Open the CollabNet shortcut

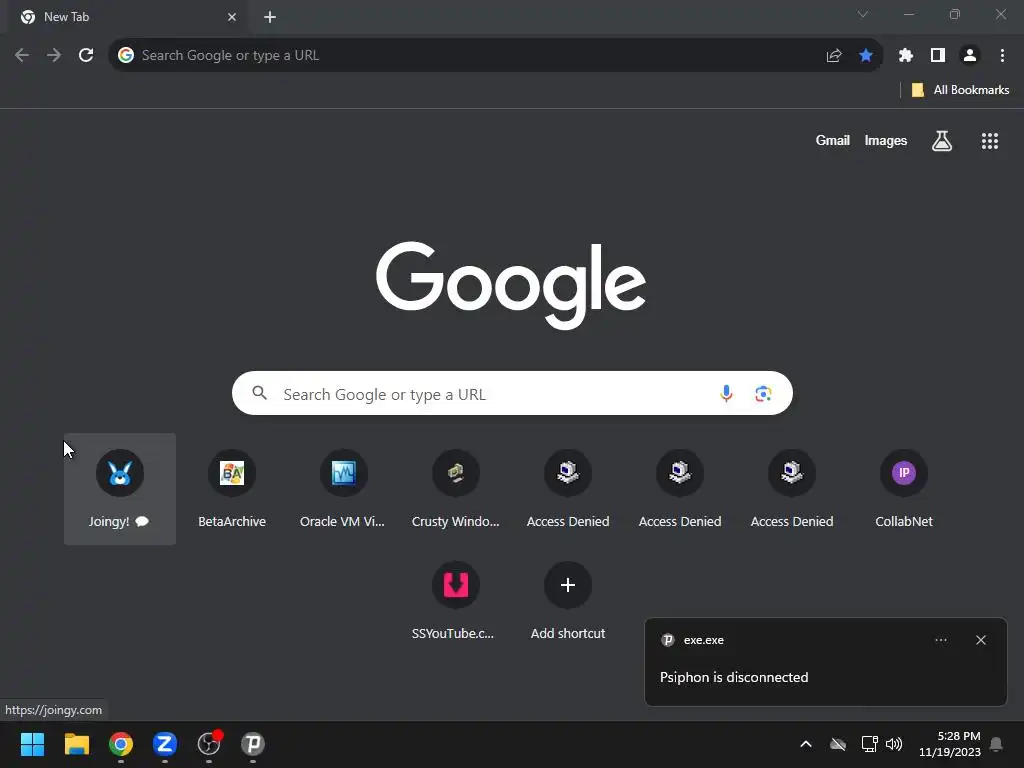(x=904, y=488)
